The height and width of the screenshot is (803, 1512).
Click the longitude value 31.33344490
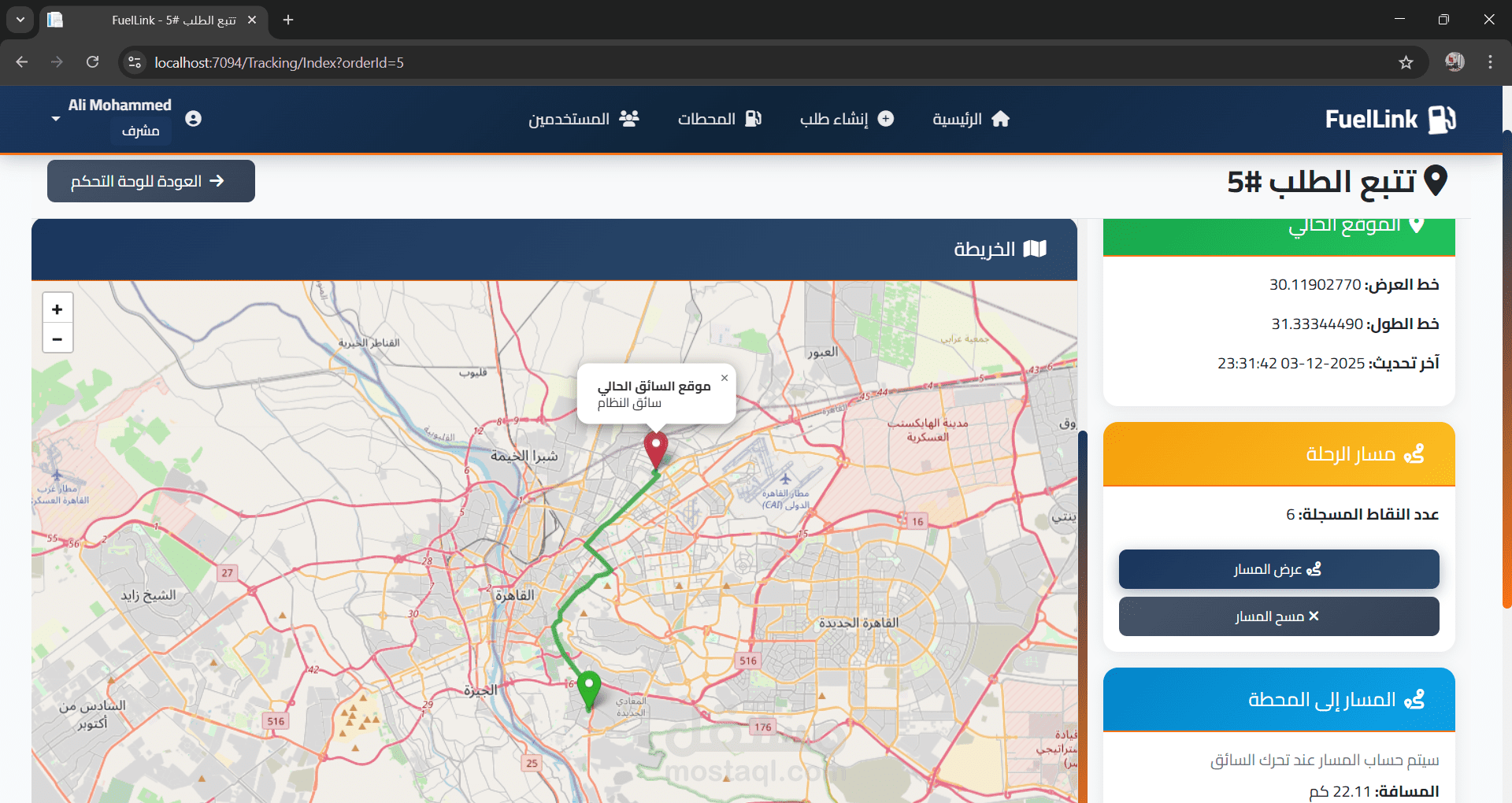[x=1317, y=324]
